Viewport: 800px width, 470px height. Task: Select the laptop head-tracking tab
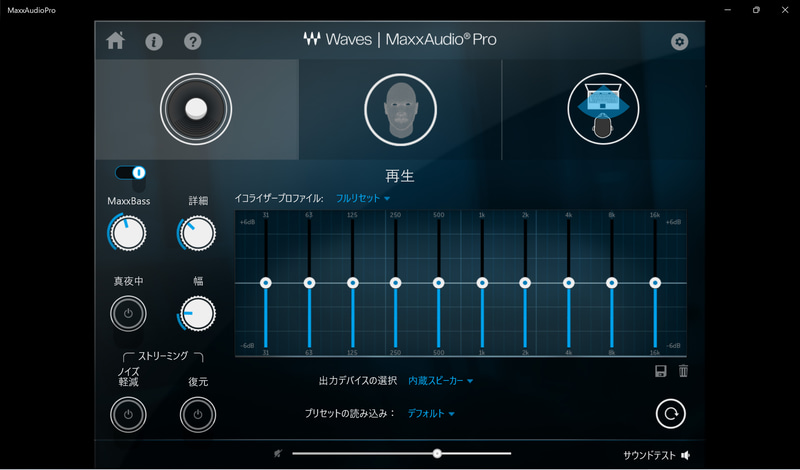pos(603,109)
